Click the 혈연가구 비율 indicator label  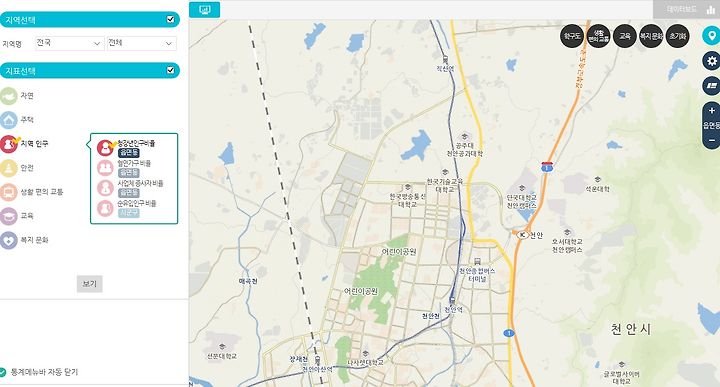coord(134,163)
